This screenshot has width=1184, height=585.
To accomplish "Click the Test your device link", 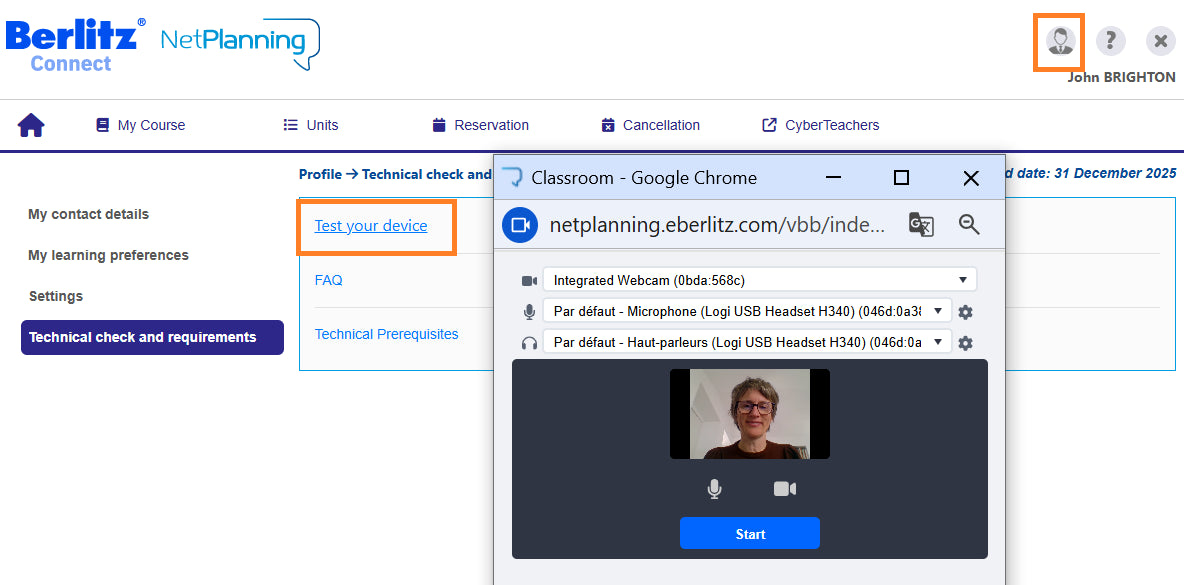I will tap(371, 226).
